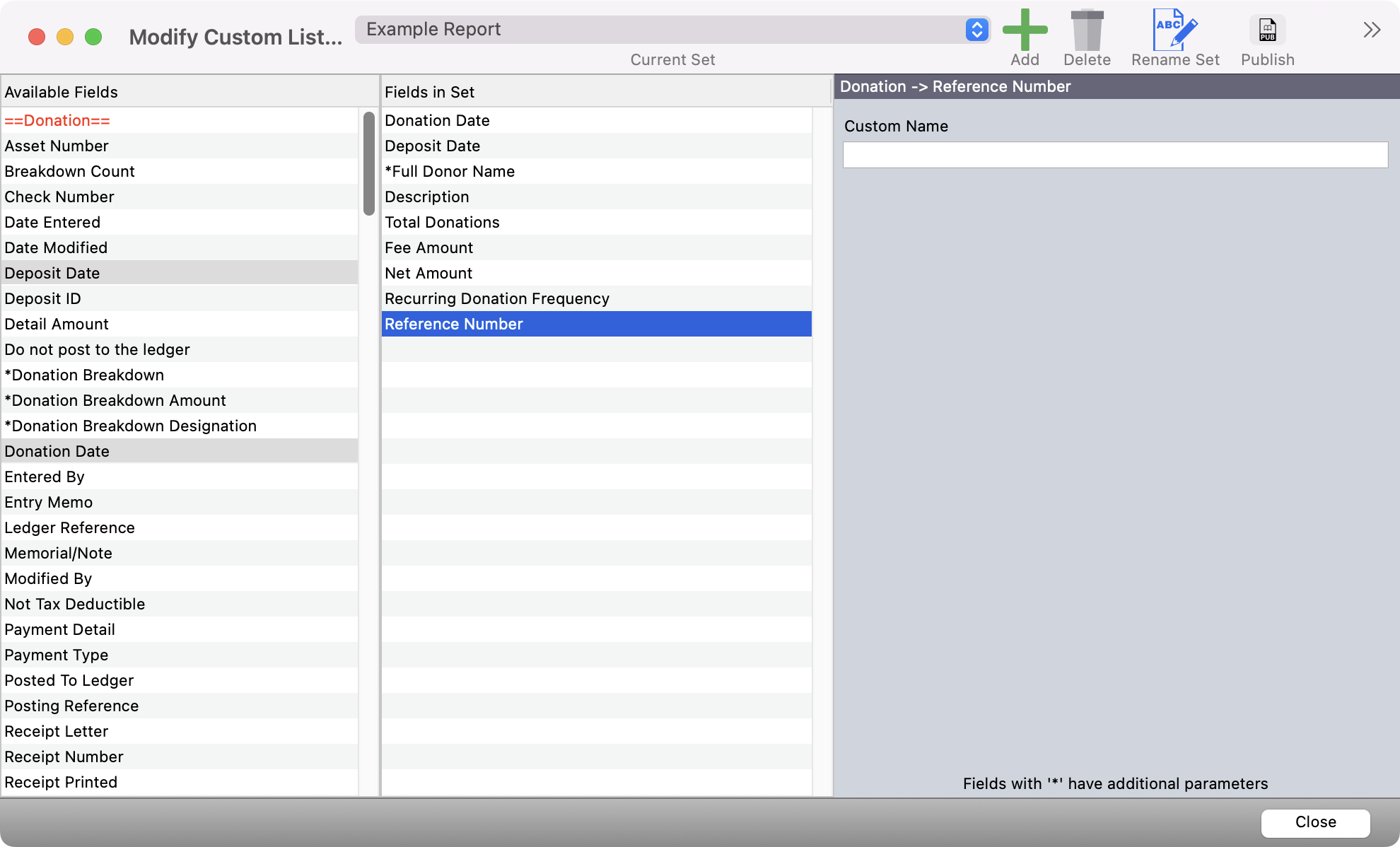Click the Available Fields scrollbar
Viewport: 1400px width, 847px height.
click(368, 164)
